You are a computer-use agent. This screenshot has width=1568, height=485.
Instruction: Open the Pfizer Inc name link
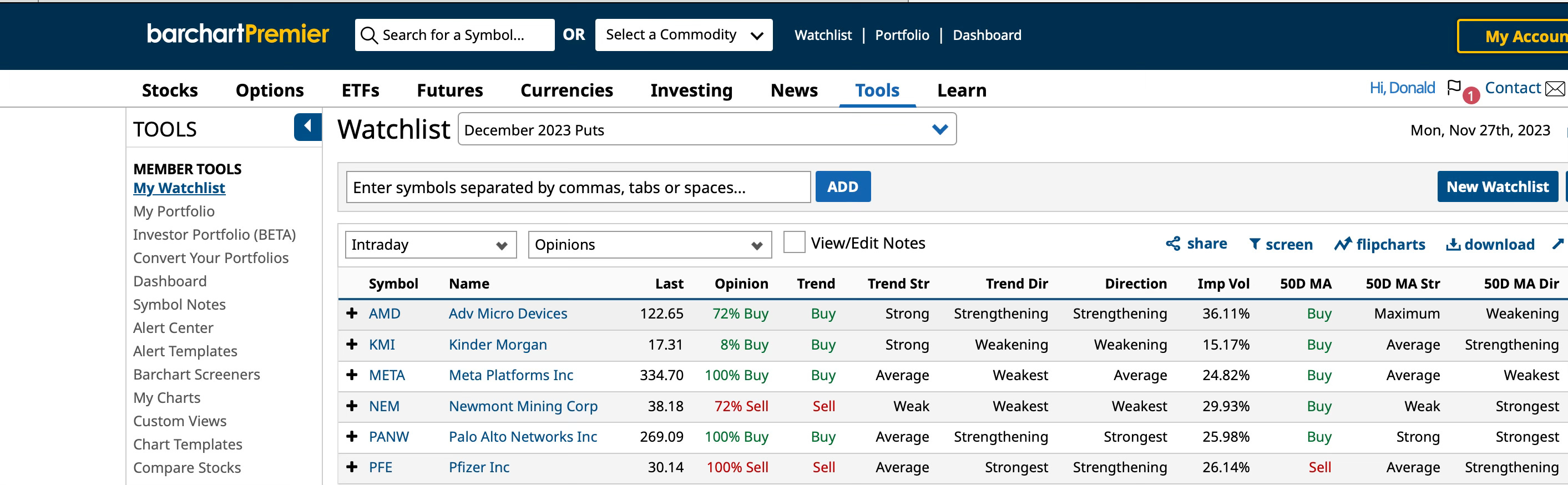(x=478, y=467)
